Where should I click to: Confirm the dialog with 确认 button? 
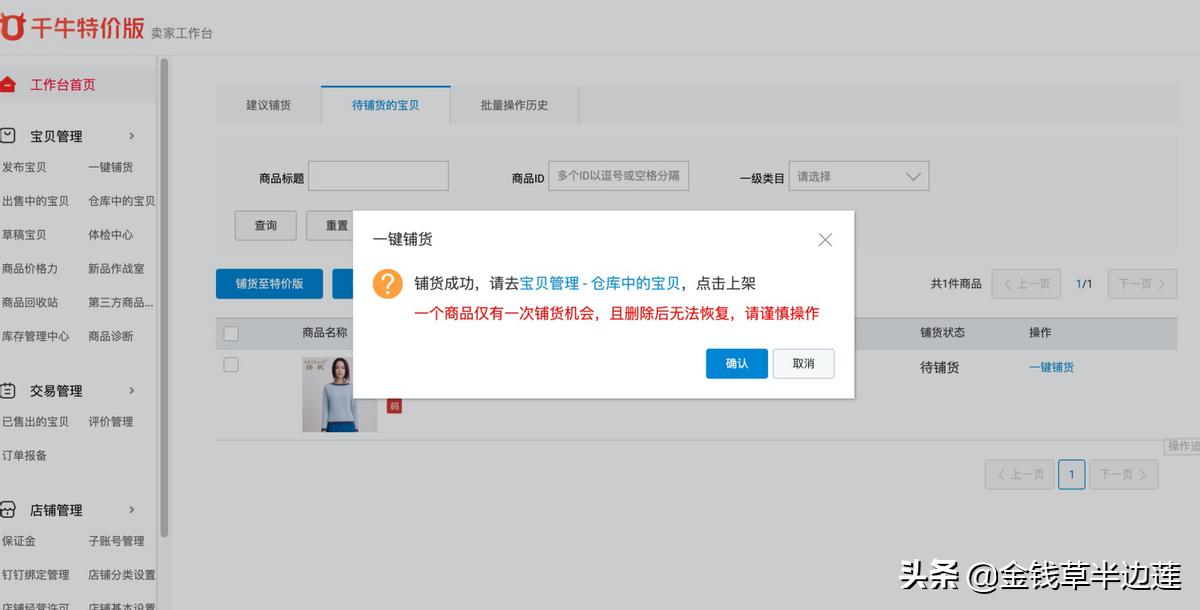736,363
